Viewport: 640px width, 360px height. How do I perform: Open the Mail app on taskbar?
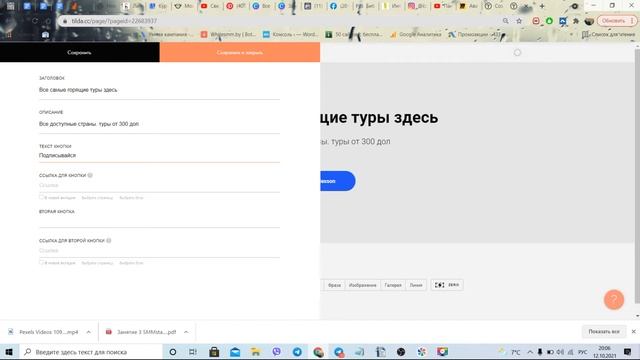[x=235, y=352]
